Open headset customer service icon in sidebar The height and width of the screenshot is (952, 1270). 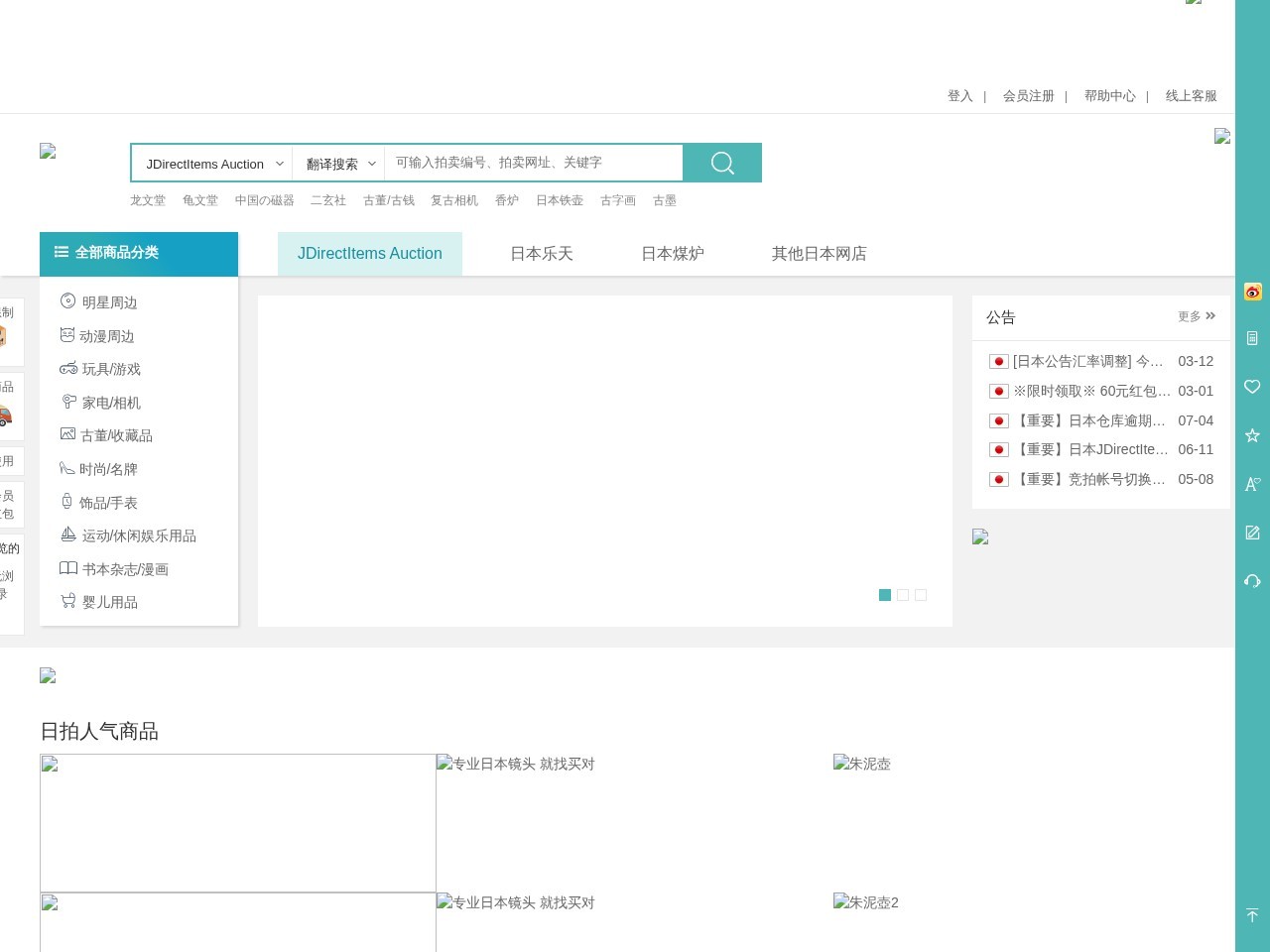pos(1252,581)
